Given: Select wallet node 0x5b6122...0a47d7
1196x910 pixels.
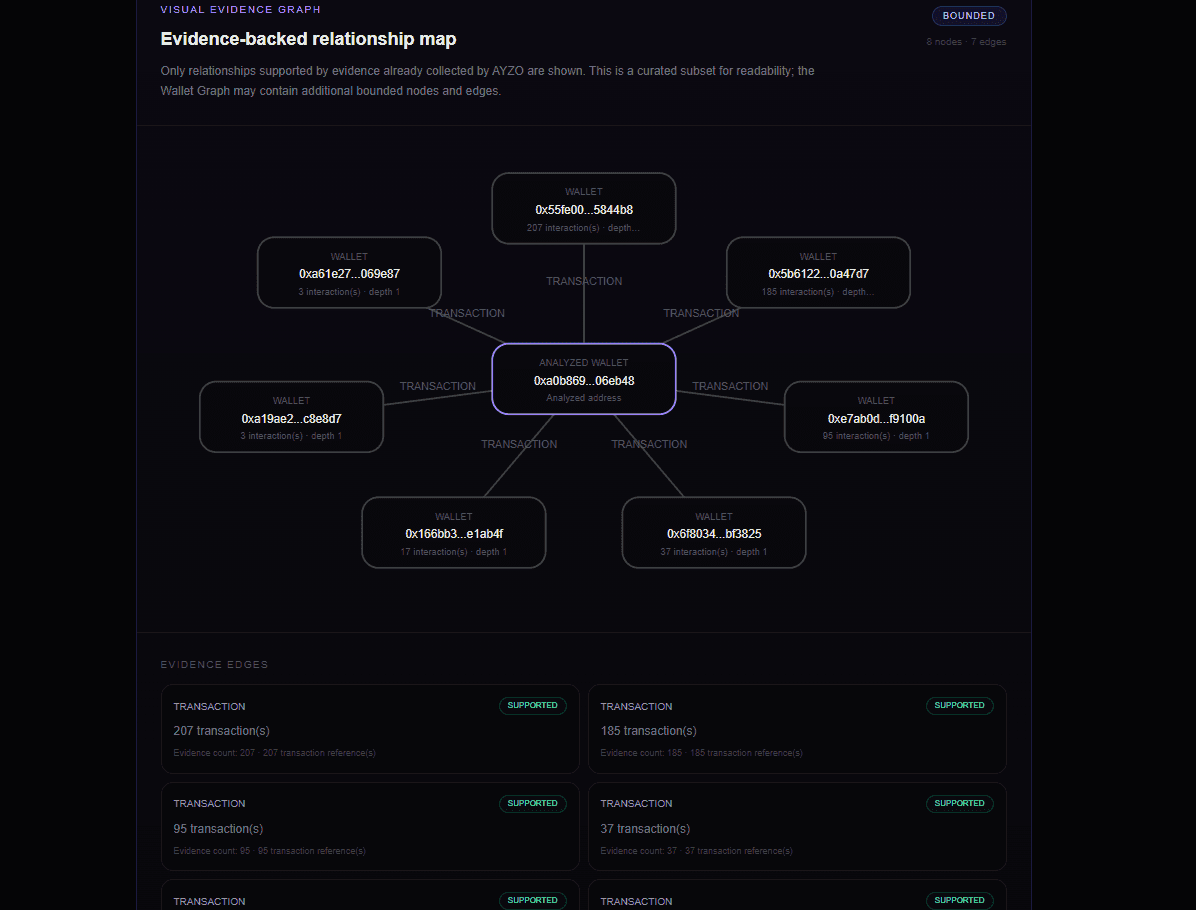Looking at the screenshot, I should coord(818,272).
